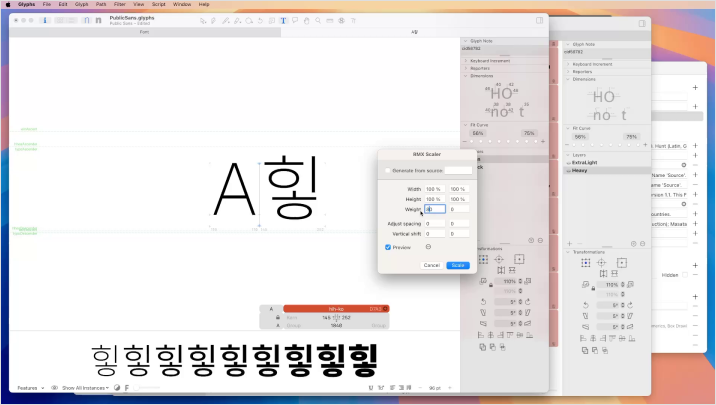
Task: Click minus-circle icon beside Preview in RMX Scaler
Action: [428, 247]
